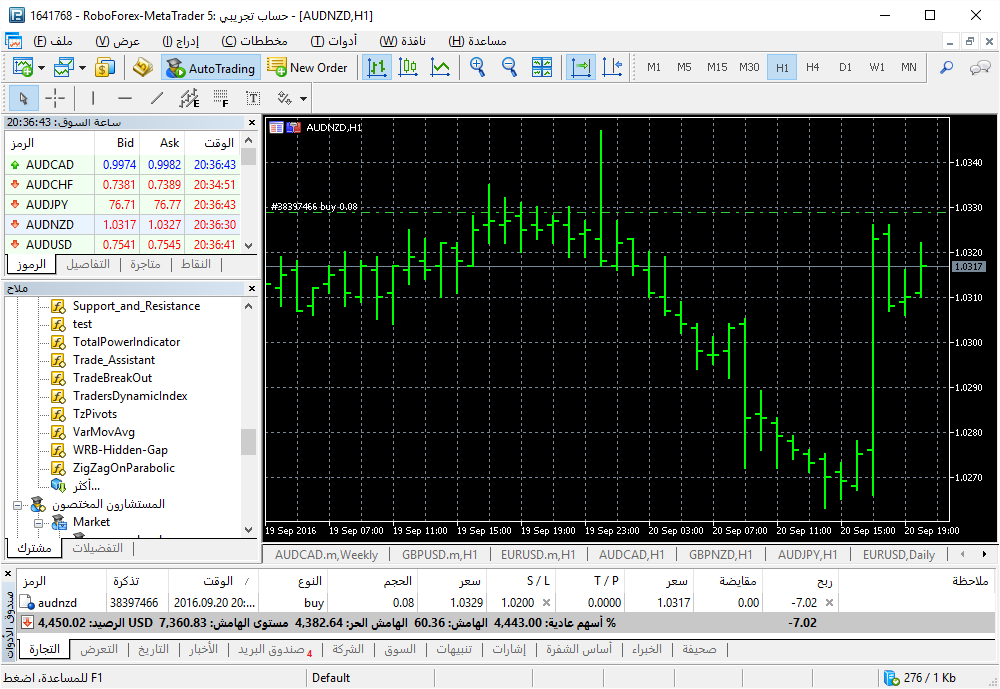Open the TradersDynamicIndex indicator in navigator
1000x689 pixels.
[x=130, y=396]
